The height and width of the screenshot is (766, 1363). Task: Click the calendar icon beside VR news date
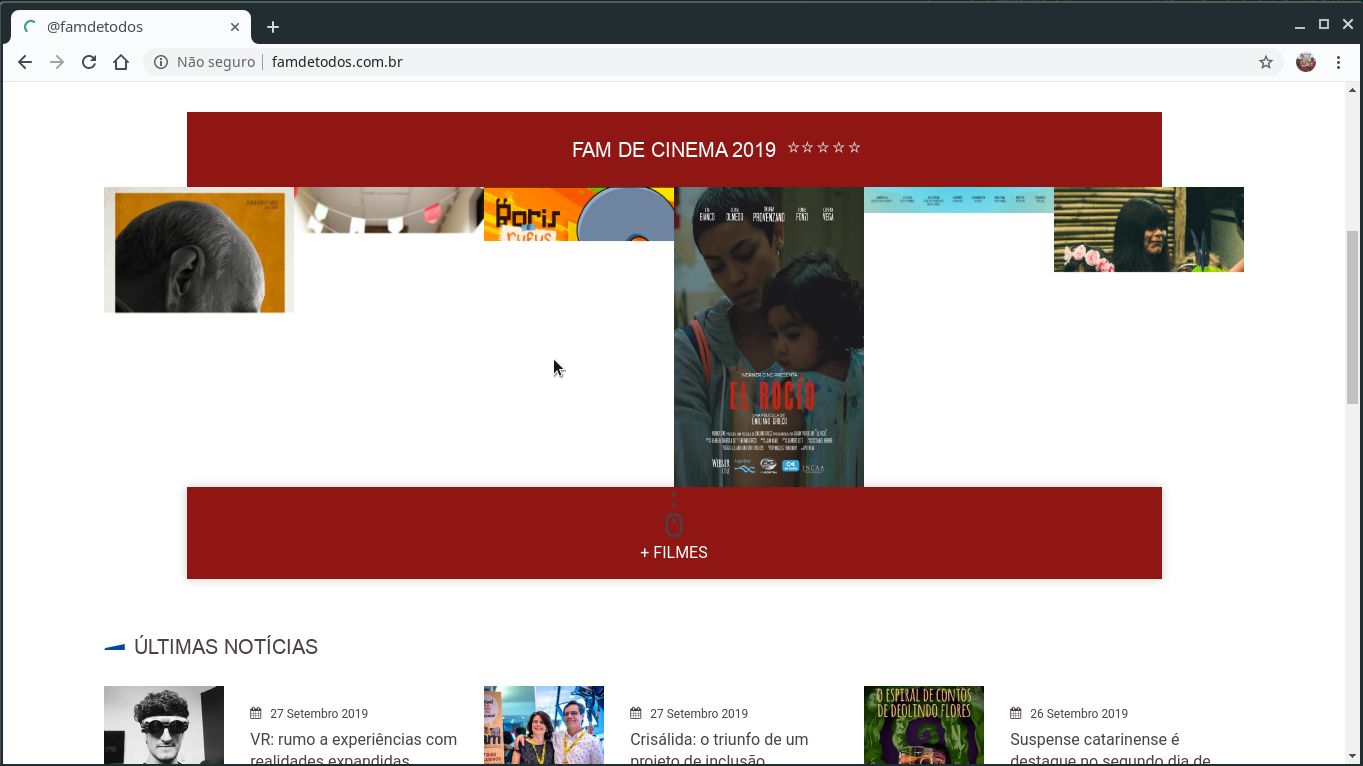pos(256,713)
